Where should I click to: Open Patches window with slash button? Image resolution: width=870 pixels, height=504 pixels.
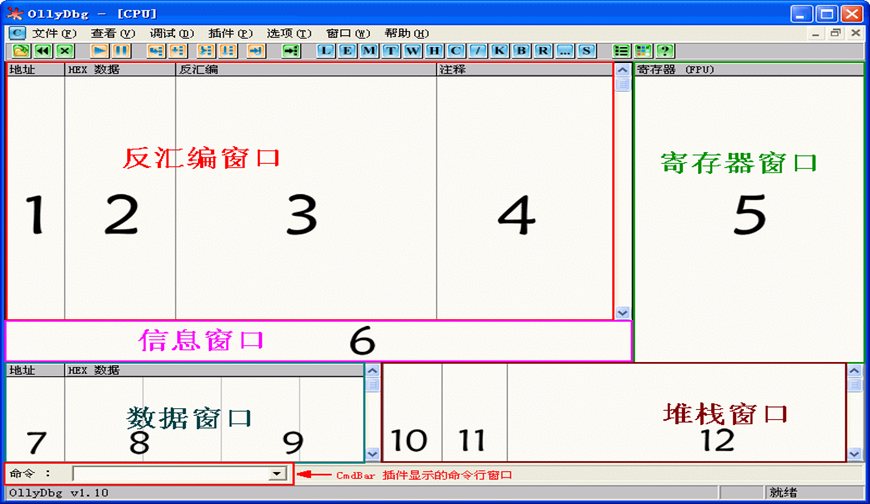coord(478,51)
